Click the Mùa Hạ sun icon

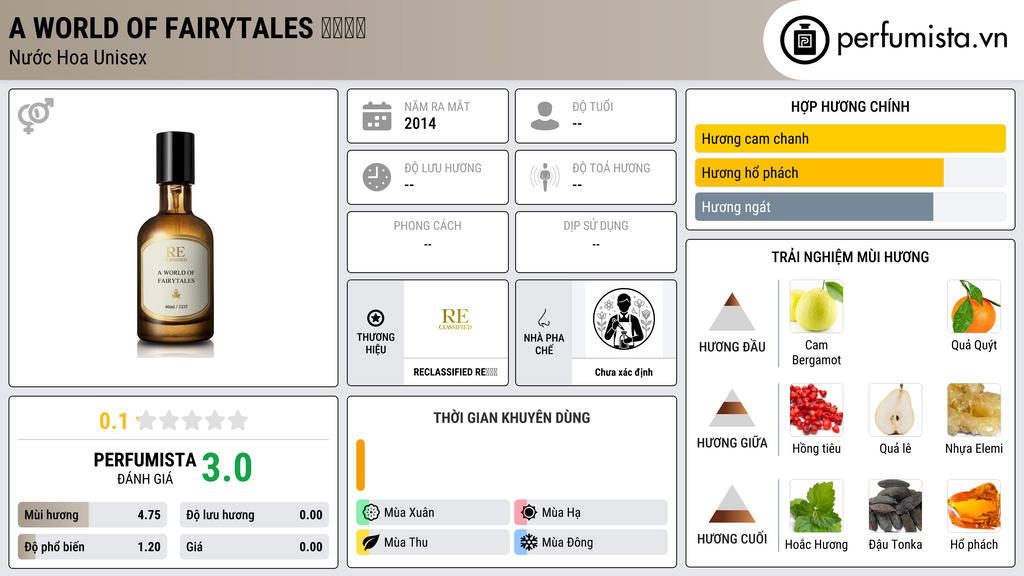(529, 513)
